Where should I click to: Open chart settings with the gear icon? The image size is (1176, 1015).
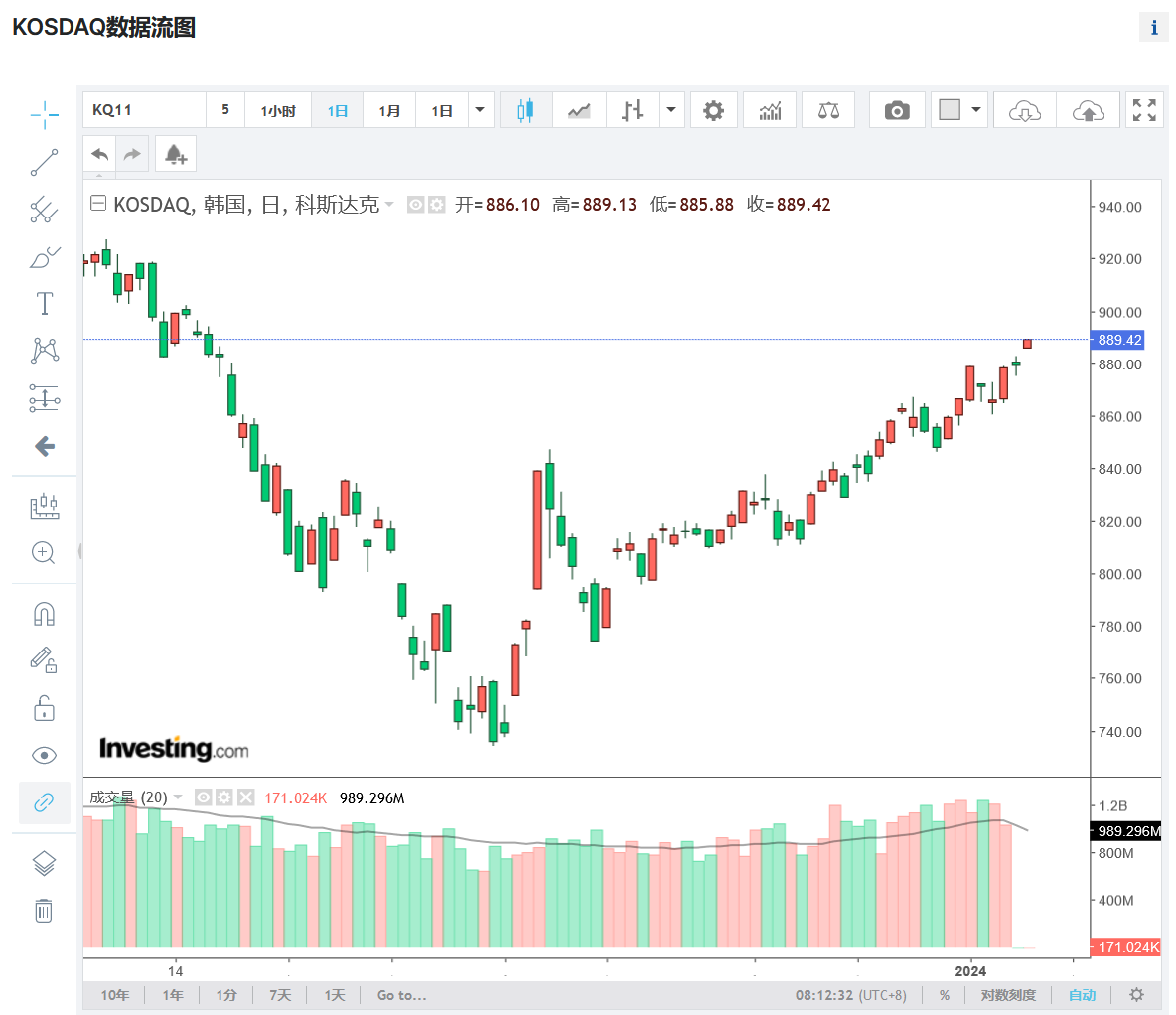[x=714, y=109]
